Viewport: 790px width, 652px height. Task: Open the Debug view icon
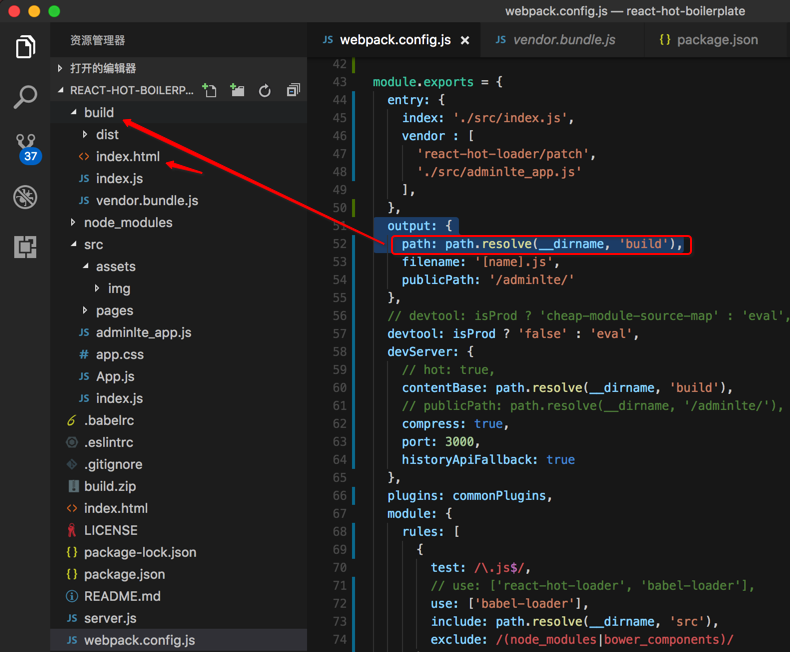25,197
